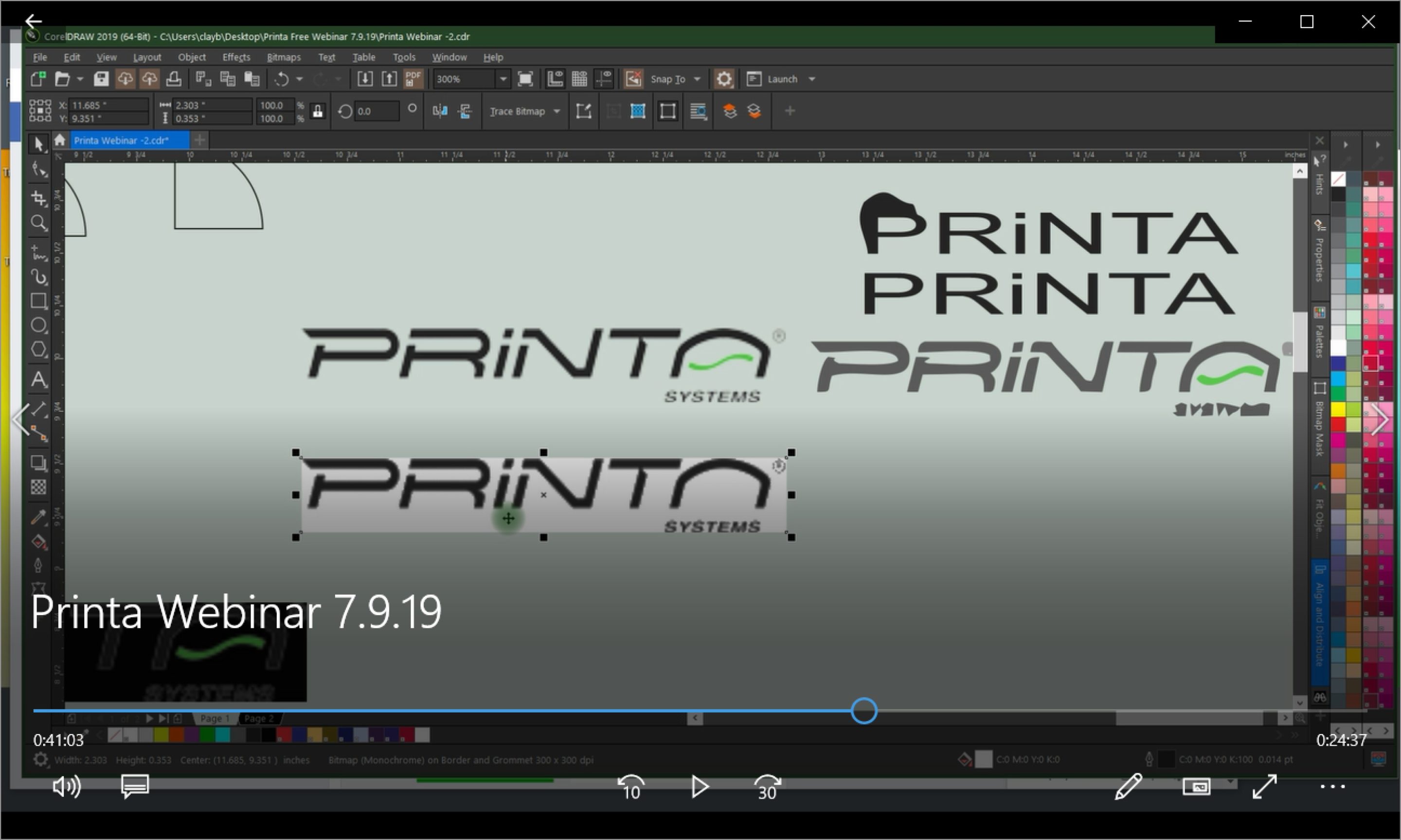
Task: Select the Freehand drawing tool
Action: (38, 252)
